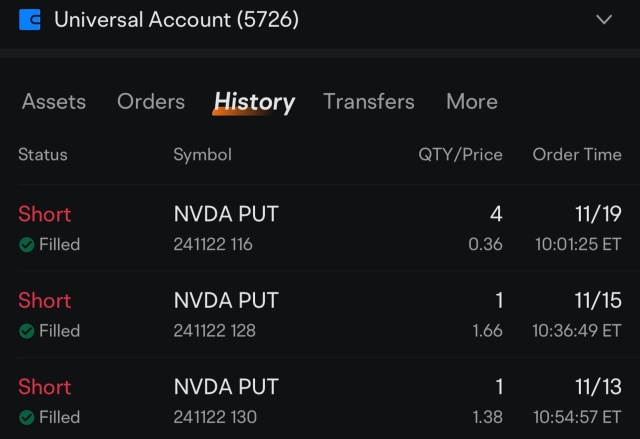Switch to the Assets tab

(x=54, y=101)
